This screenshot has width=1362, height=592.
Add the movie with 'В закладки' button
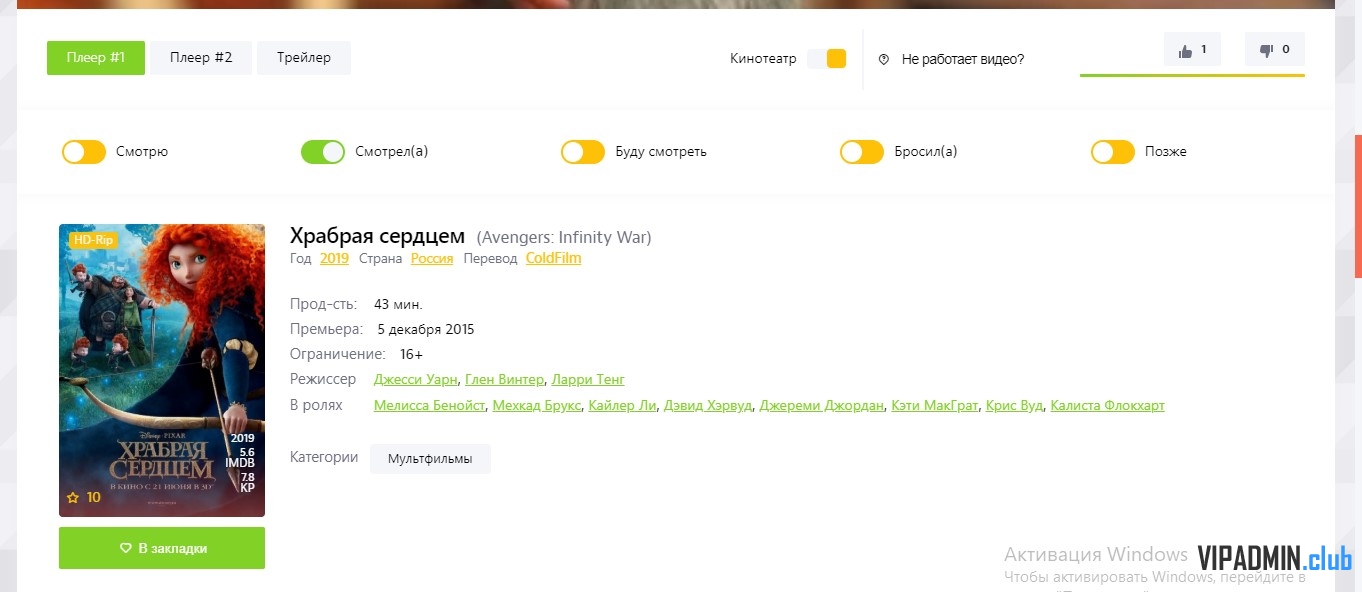point(162,548)
